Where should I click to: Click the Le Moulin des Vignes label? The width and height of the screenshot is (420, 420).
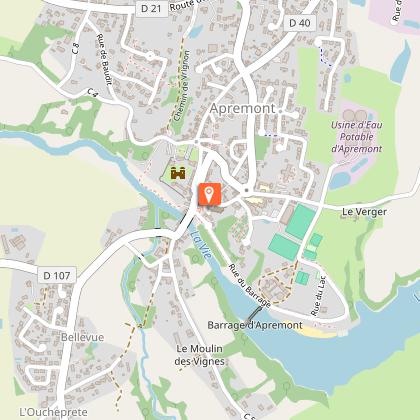click(x=199, y=355)
